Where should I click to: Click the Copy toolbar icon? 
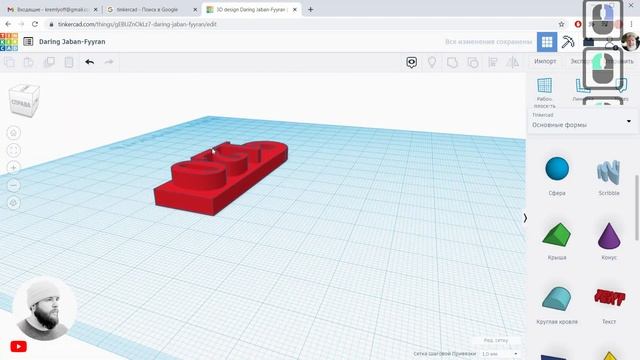[x=9, y=62]
